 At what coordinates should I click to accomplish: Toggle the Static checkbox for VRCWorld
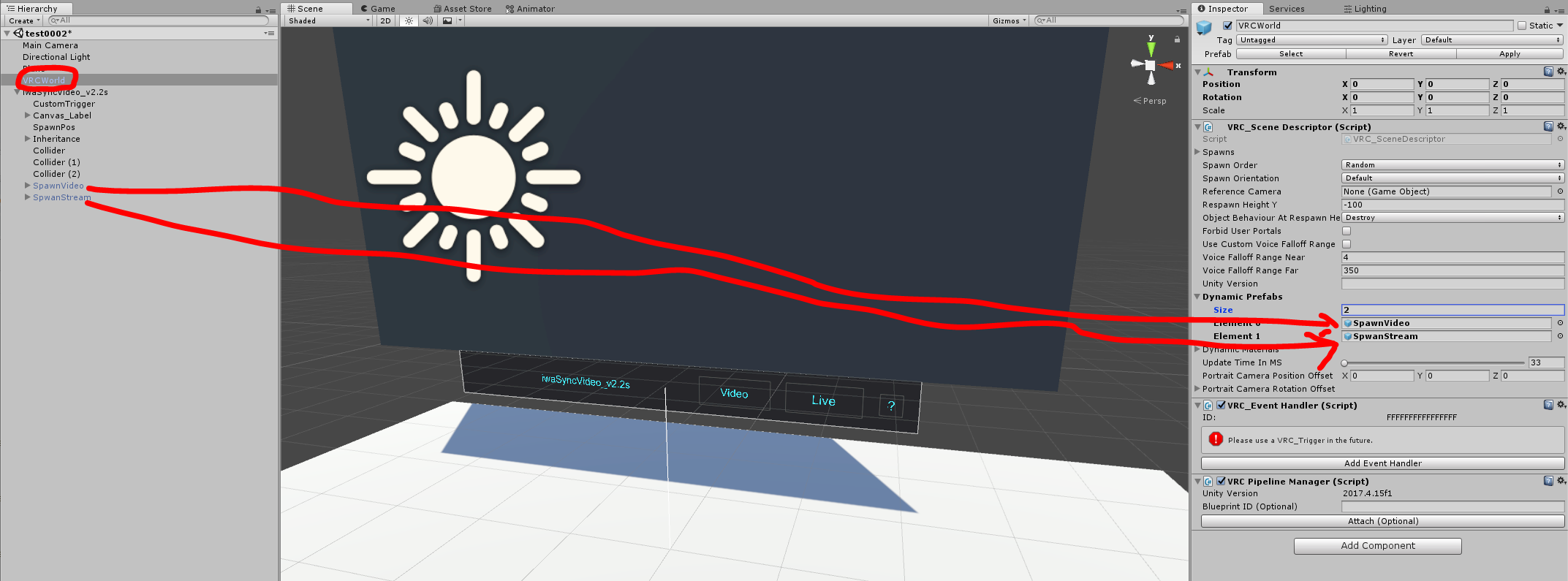coord(1522,26)
